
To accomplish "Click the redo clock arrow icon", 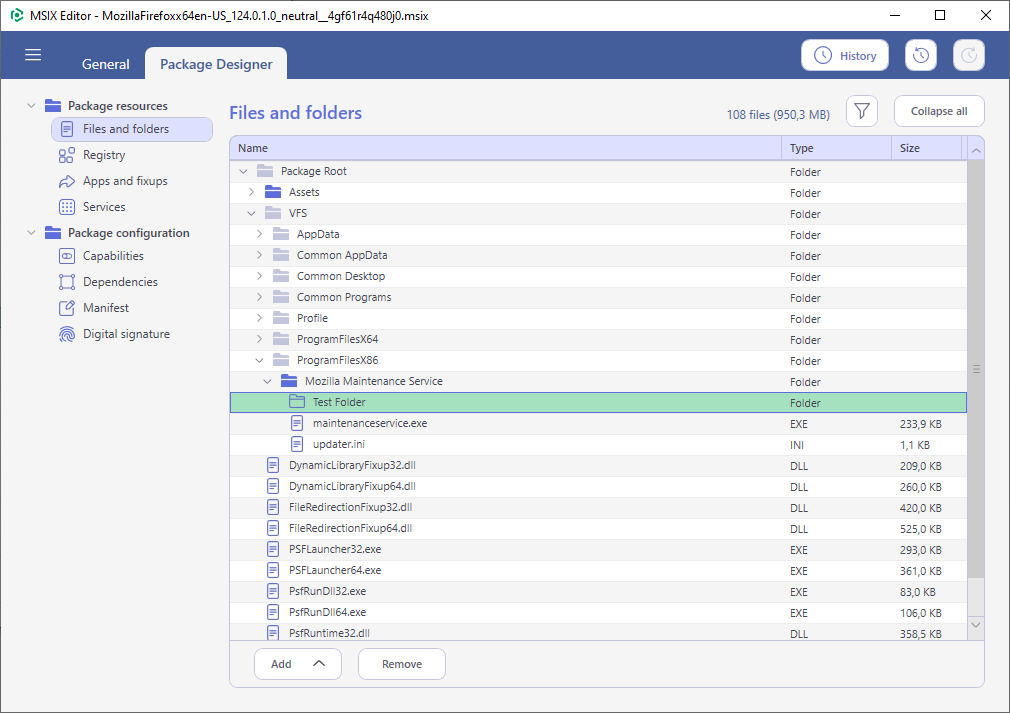I will coord(969,55).
